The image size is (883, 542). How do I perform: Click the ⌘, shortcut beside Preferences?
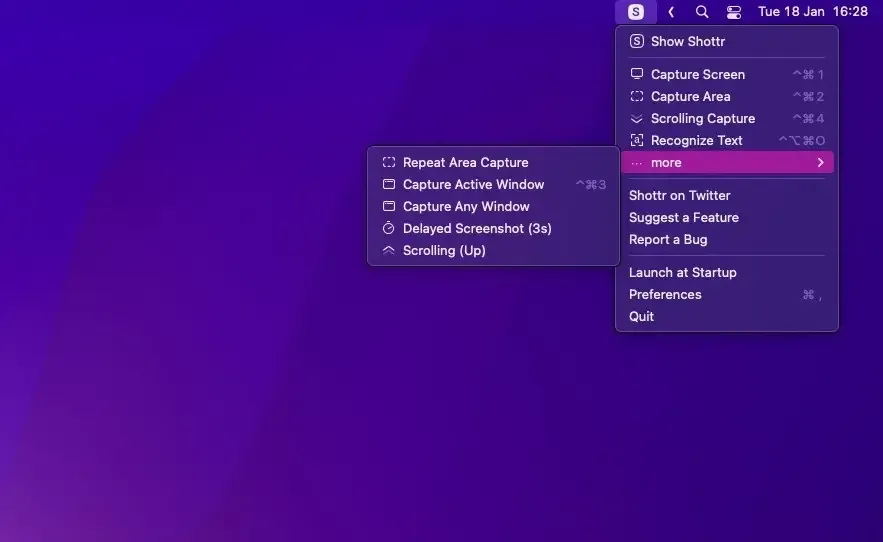pos(812,295)
